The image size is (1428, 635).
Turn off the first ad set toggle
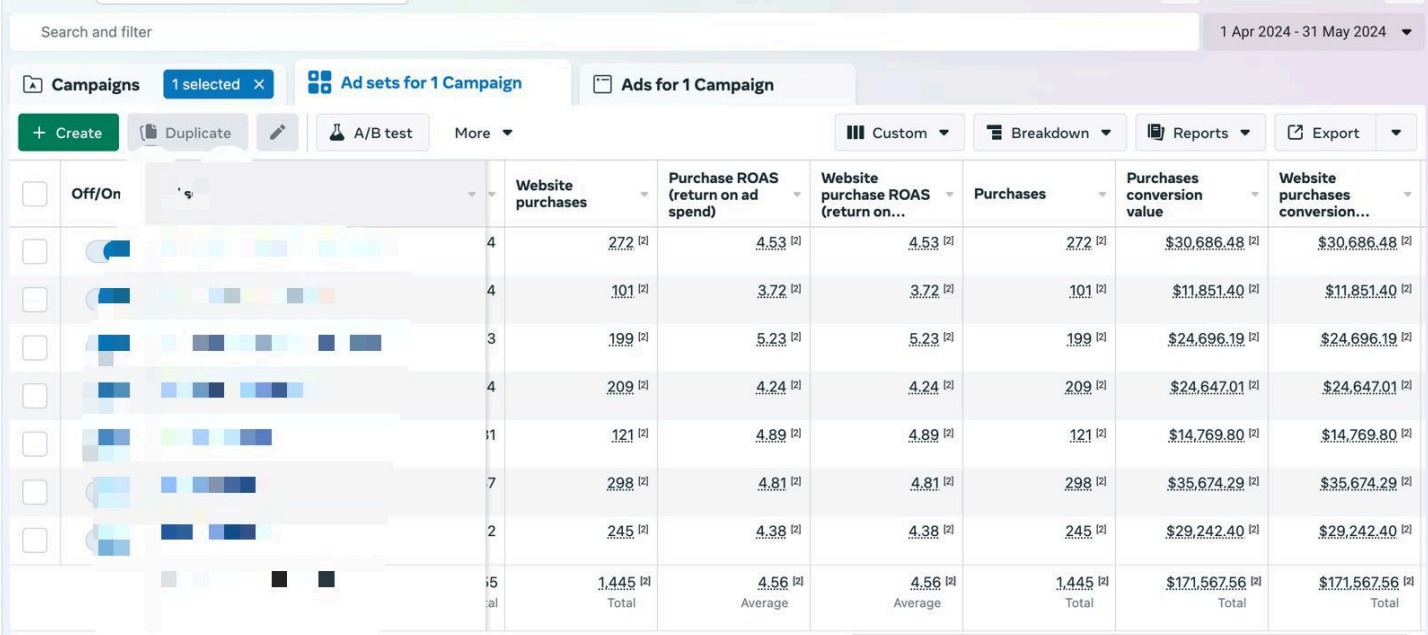point(108,250)
